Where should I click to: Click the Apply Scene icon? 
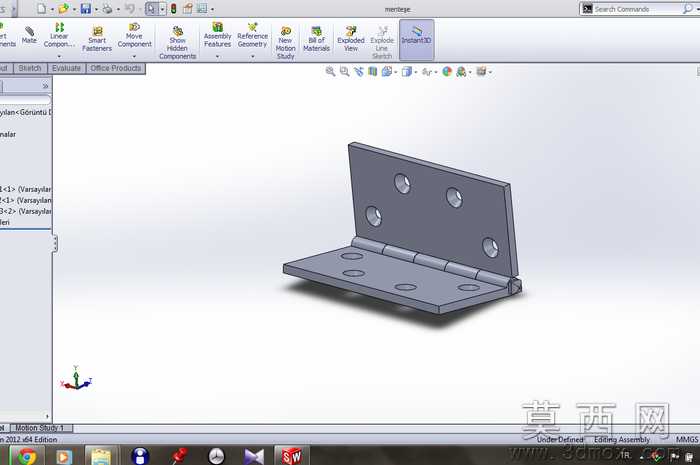tap(461, 71)
